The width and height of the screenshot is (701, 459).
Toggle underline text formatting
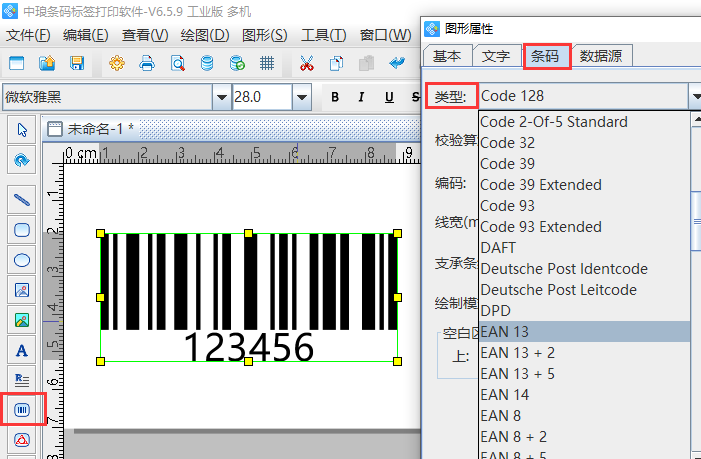coord(387,97)
